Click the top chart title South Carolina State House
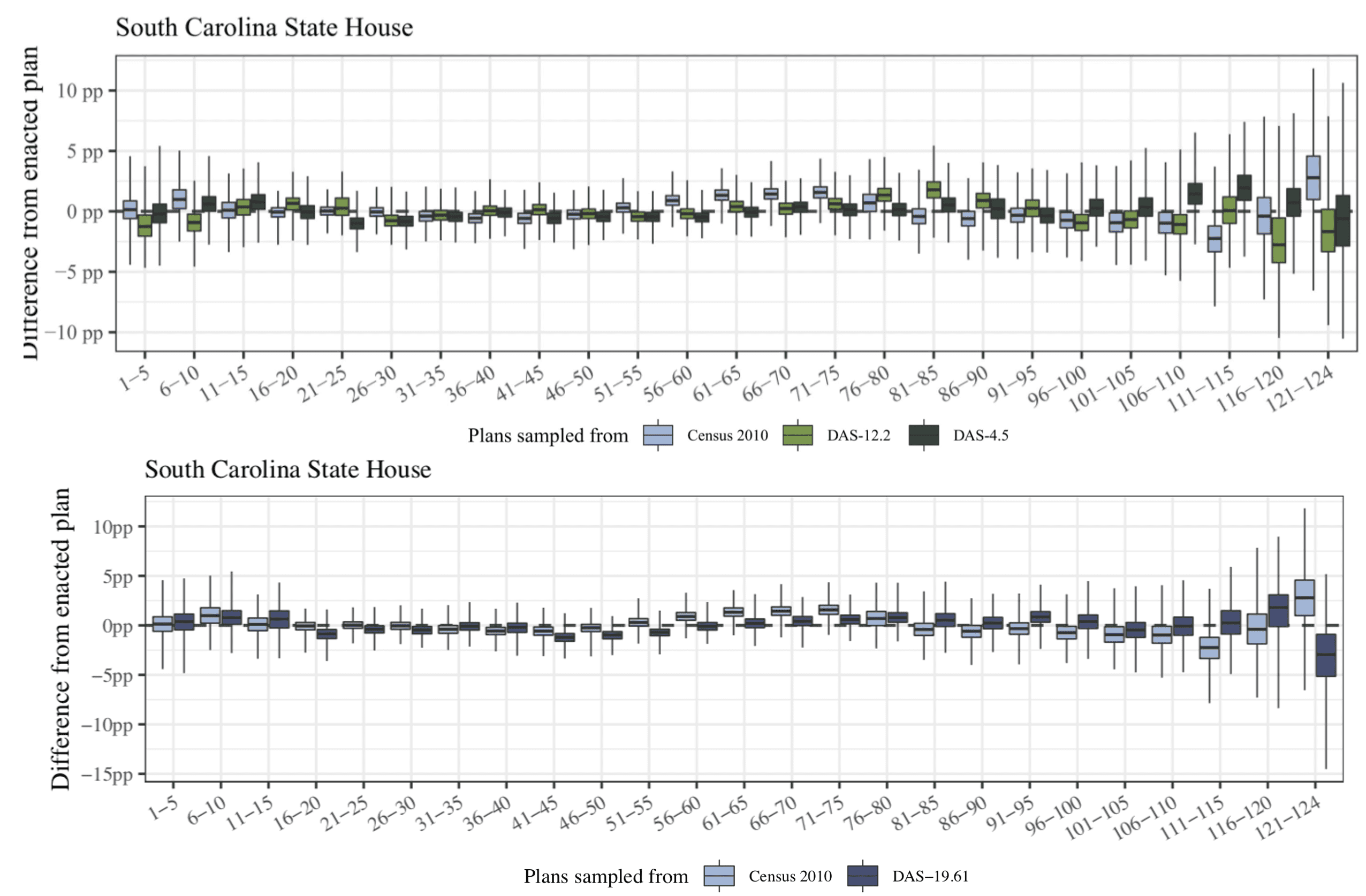This screenshot has height=896, width=1366. pos(264,27)
